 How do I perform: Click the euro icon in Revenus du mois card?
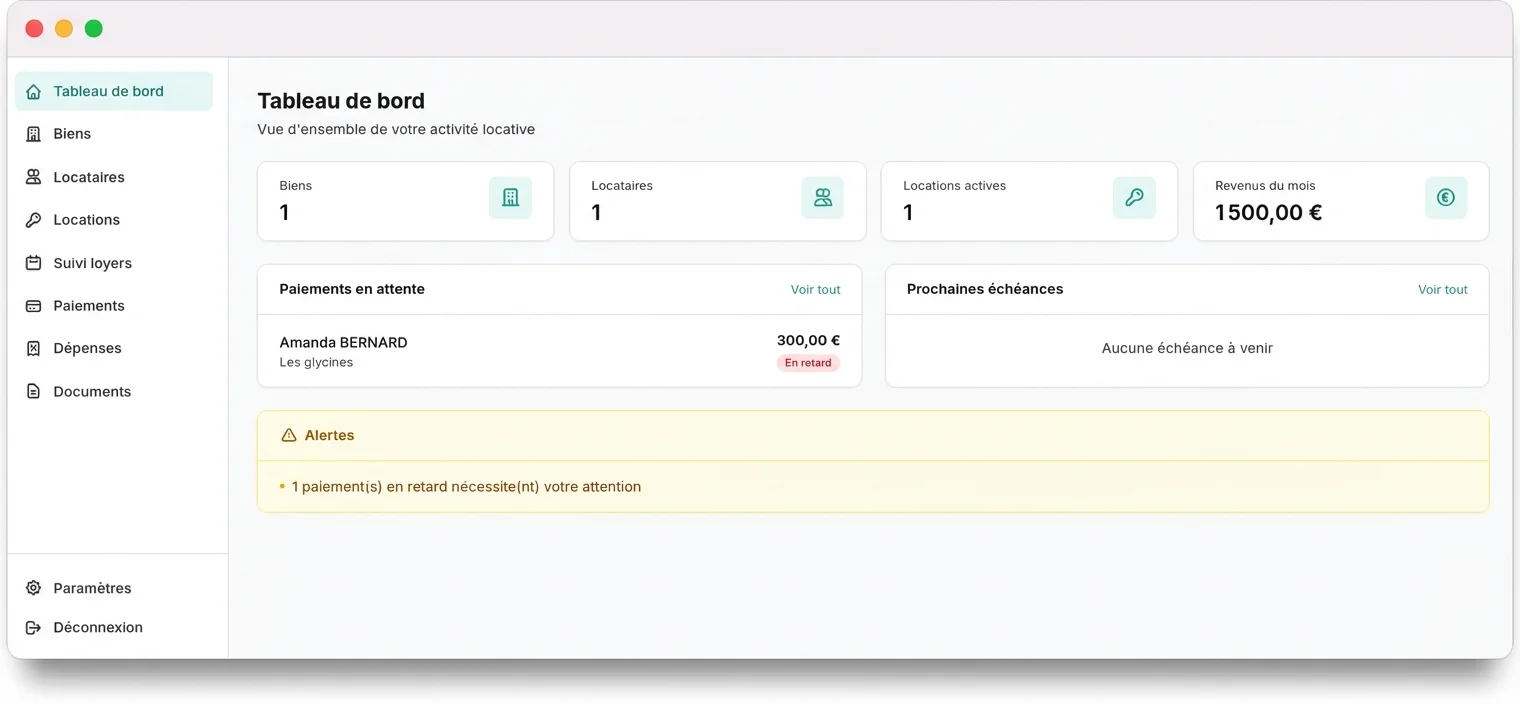click(x=1446, y=198)
